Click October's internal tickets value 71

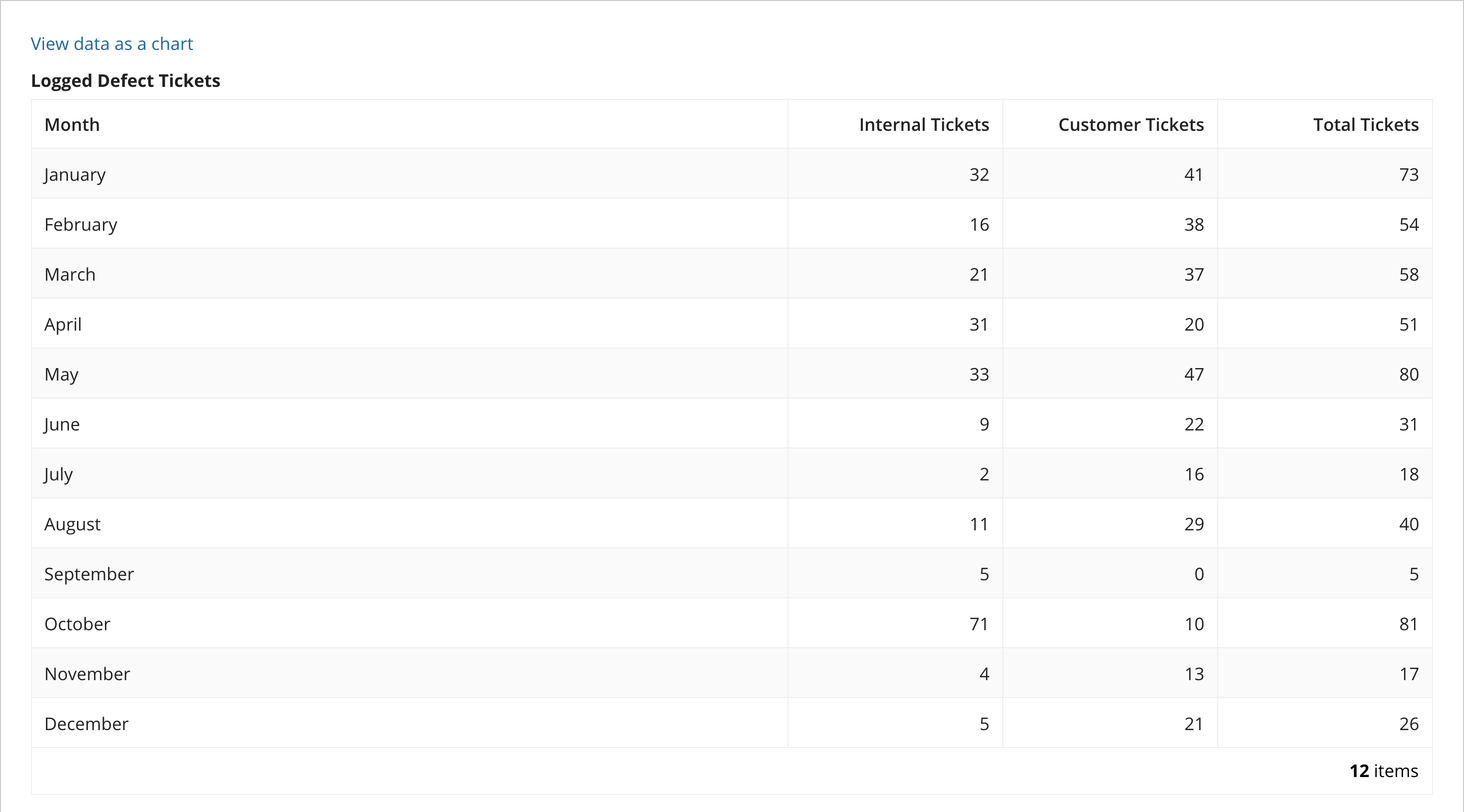click(979, 624)
